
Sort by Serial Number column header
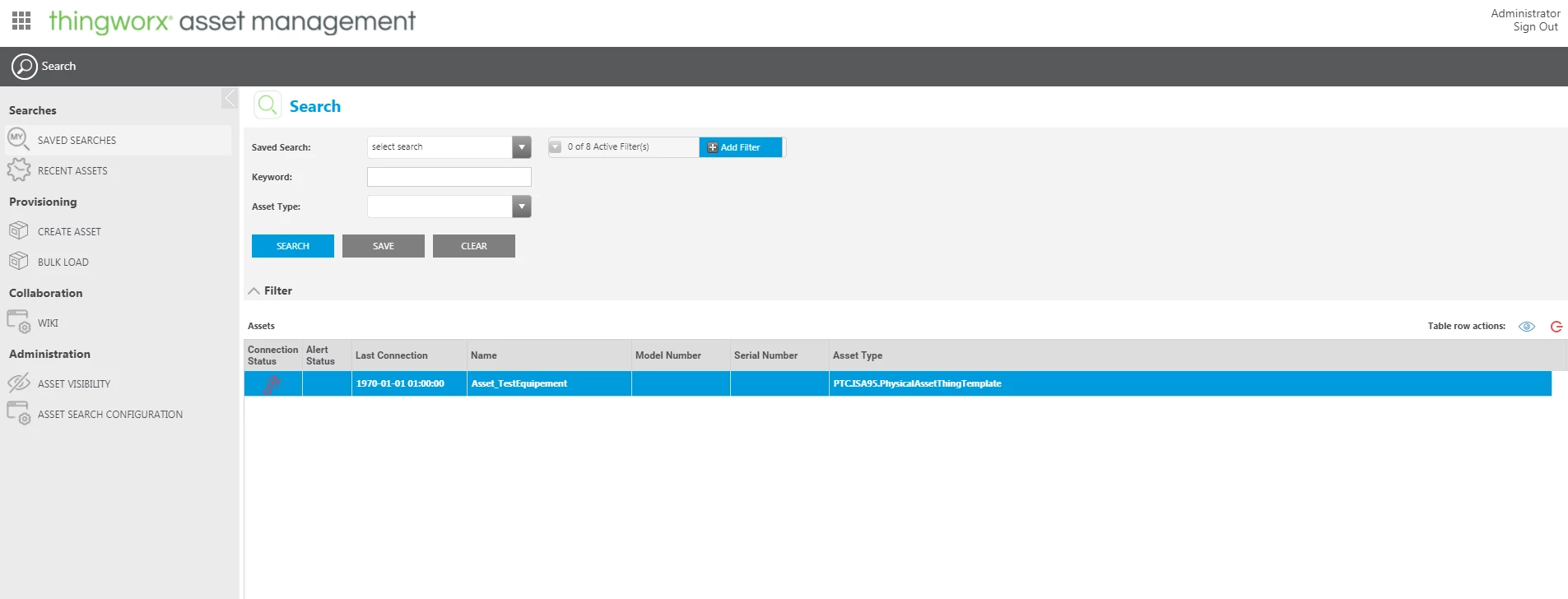click(779, 355)
